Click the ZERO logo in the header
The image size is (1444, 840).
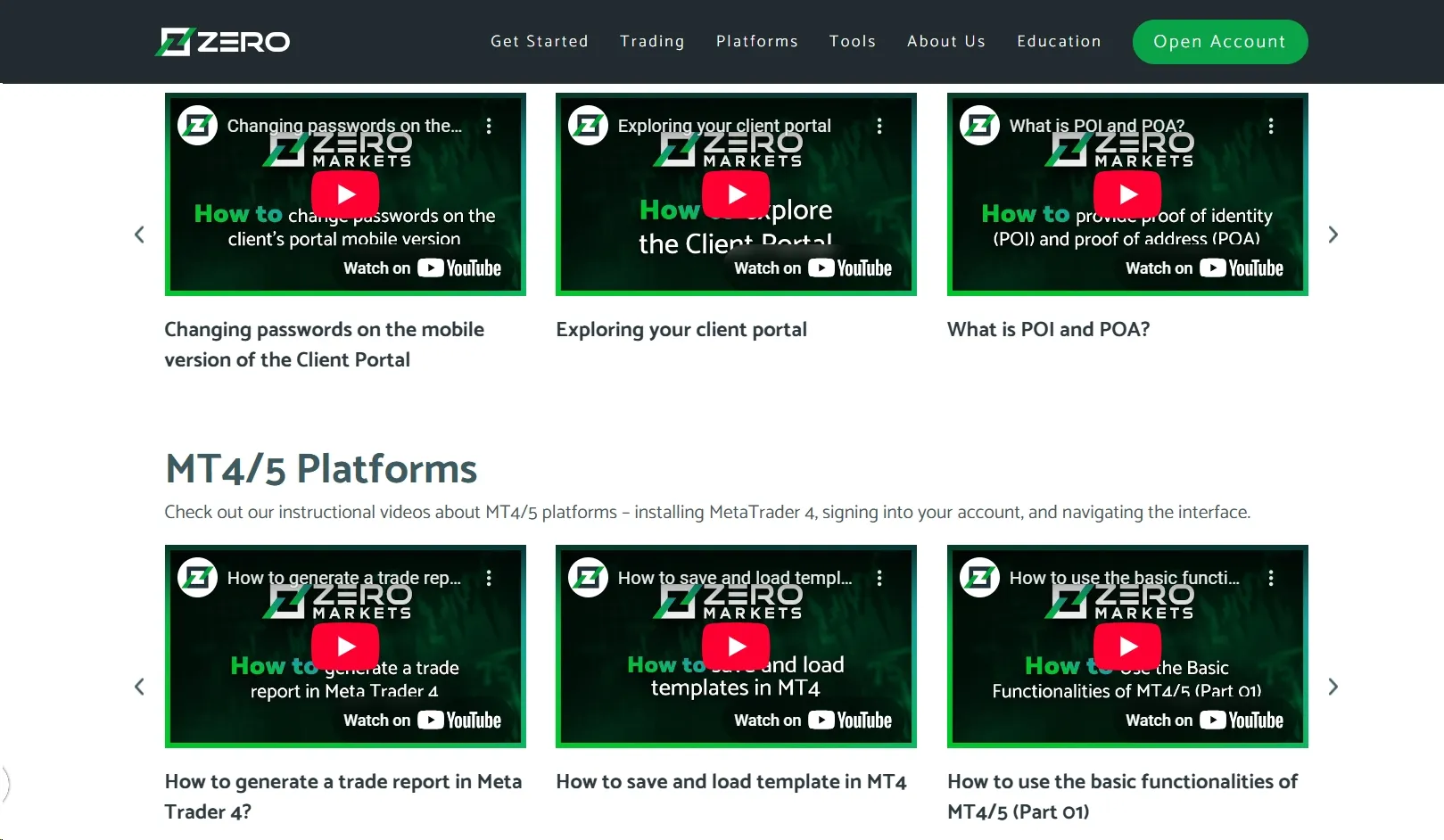point(223,42)
